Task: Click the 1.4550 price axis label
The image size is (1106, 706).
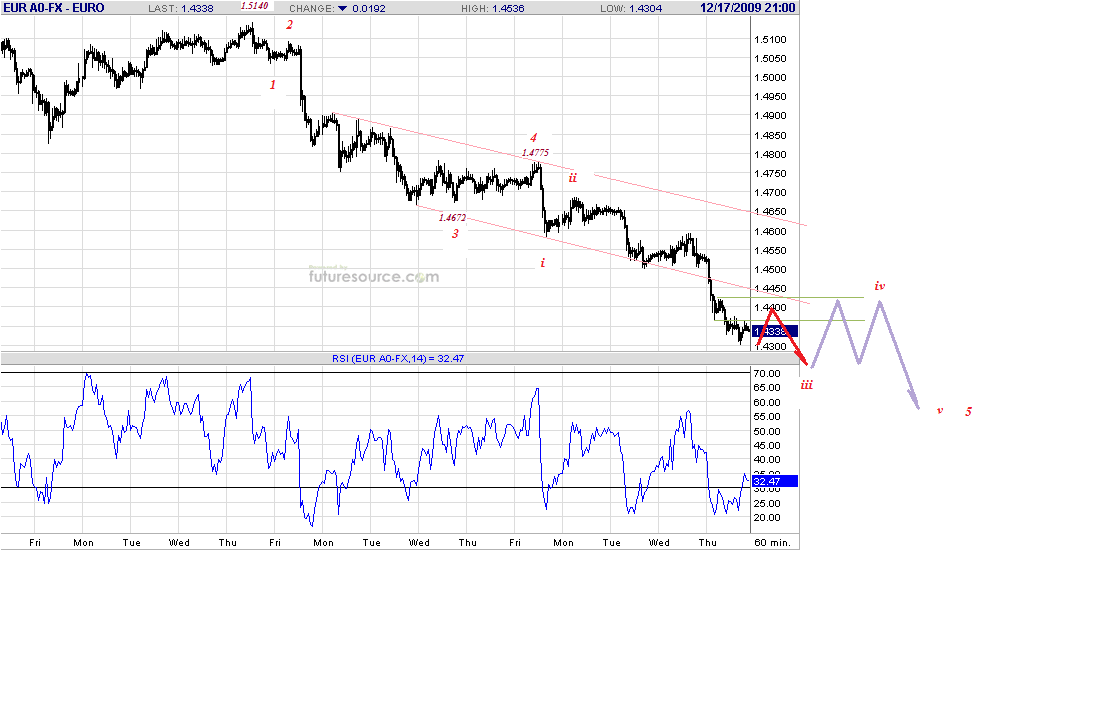Action: coord(770,250)
